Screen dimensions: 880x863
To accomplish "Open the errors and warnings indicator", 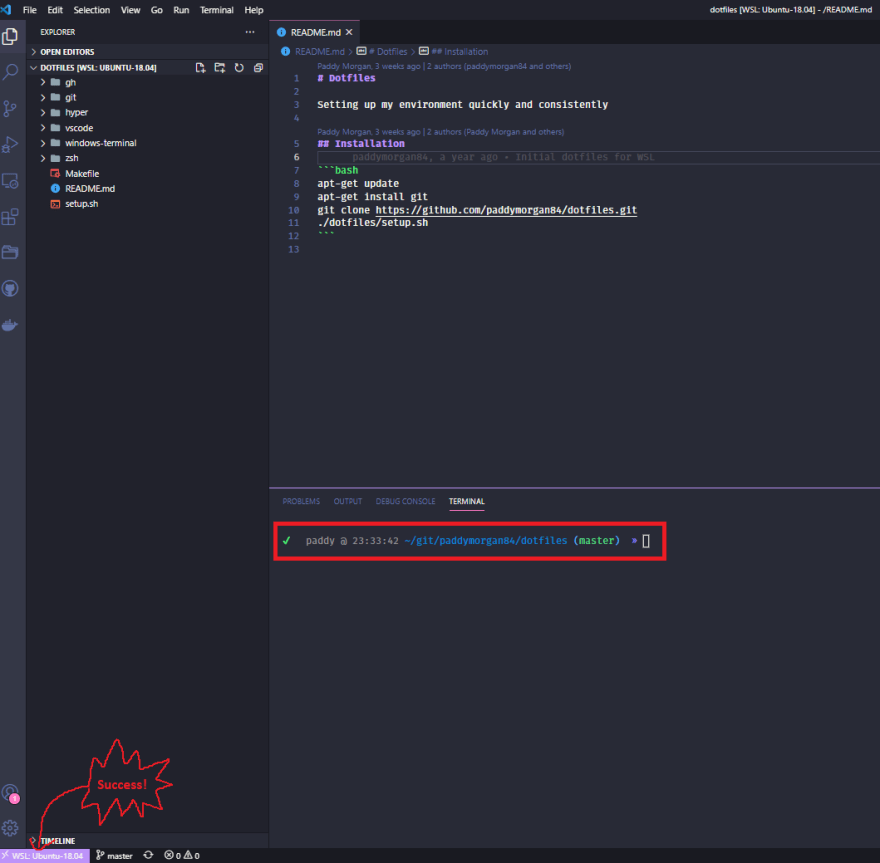I will coord(182,855).
